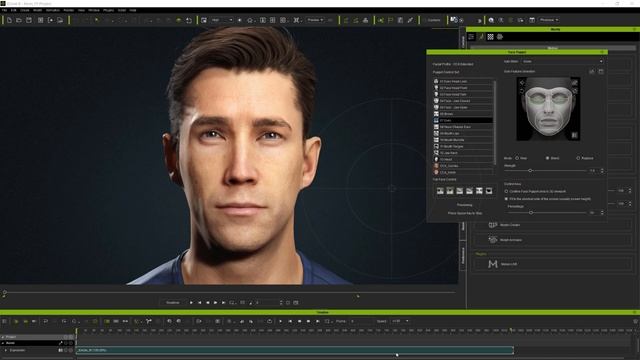The image size is (640, 360).
Task: Click the sixth Full Face Control preset icon
Action: 489,191
